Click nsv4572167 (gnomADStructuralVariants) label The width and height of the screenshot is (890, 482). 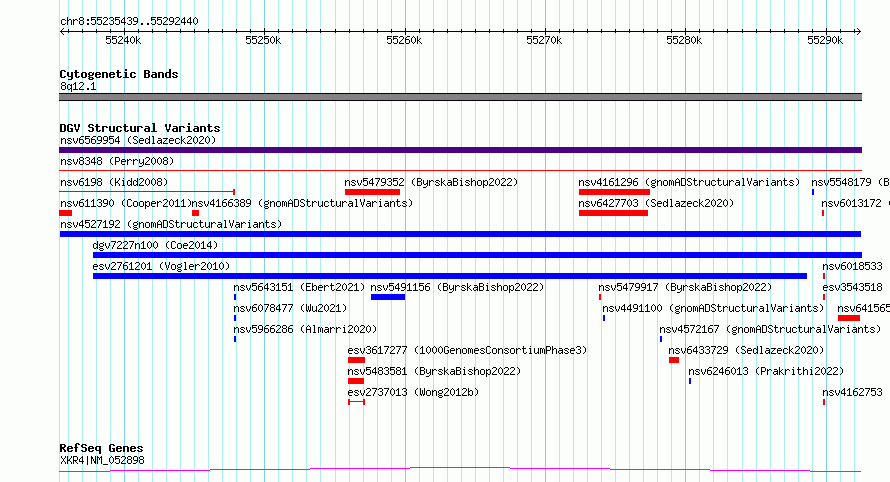770,329
